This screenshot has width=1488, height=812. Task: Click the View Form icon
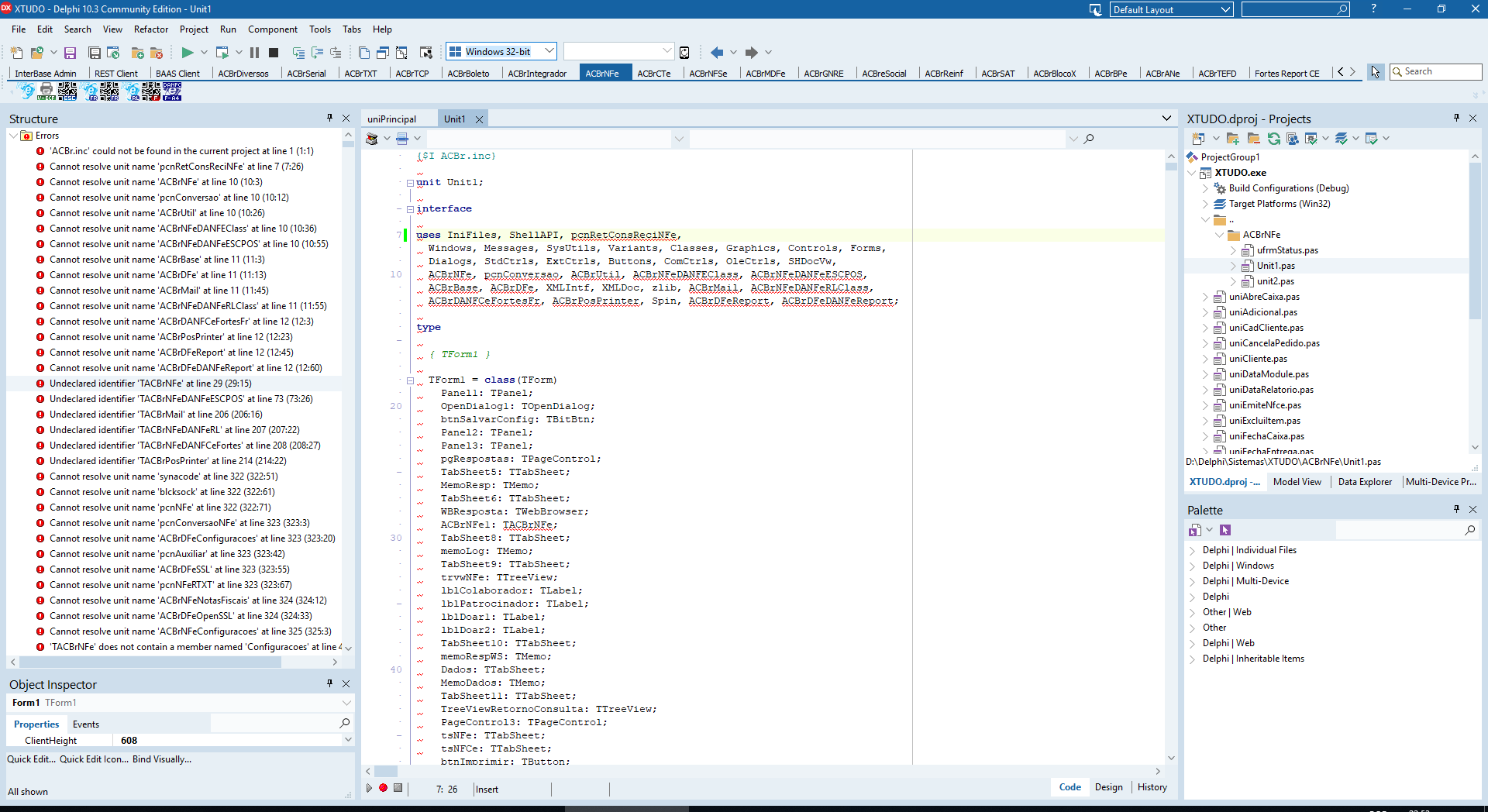[x=383, y=53]
